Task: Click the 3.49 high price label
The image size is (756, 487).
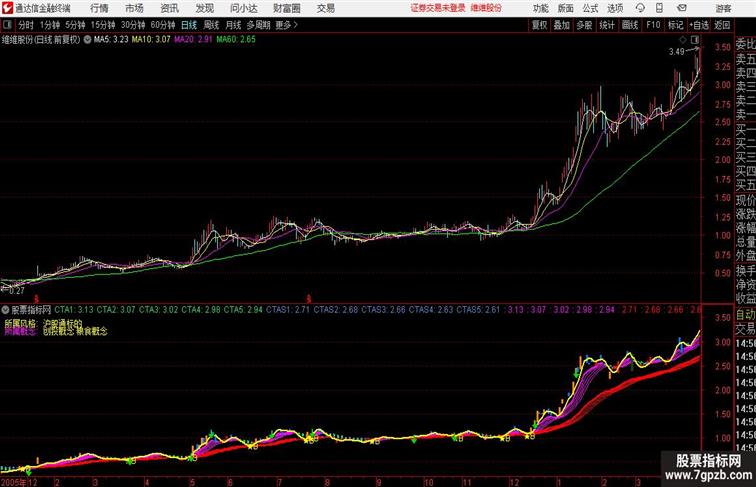Action: (x=676, y=52)
